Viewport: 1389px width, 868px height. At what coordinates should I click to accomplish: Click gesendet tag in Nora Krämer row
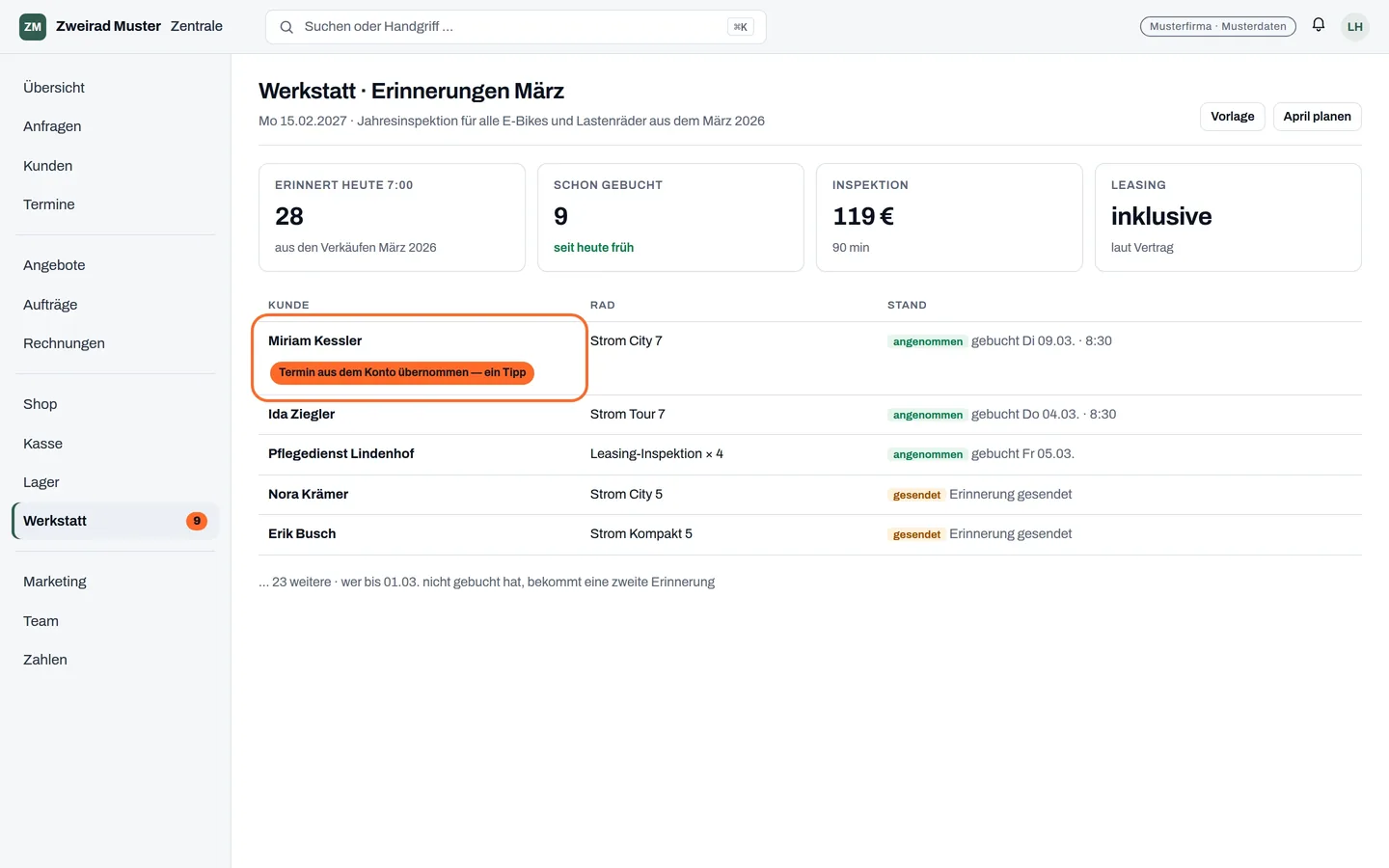(x=916, y=495)
